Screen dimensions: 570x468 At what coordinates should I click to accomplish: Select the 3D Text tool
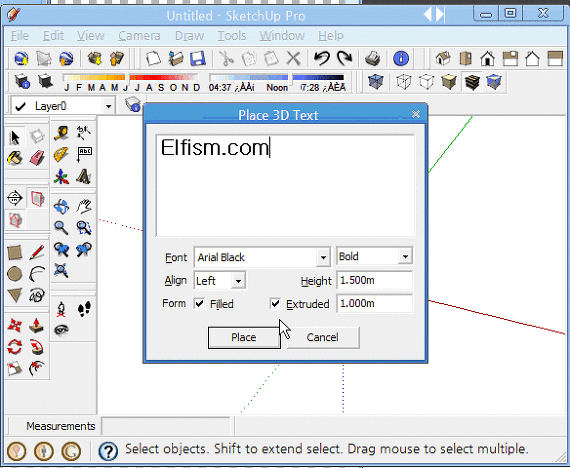pos(84,177)
